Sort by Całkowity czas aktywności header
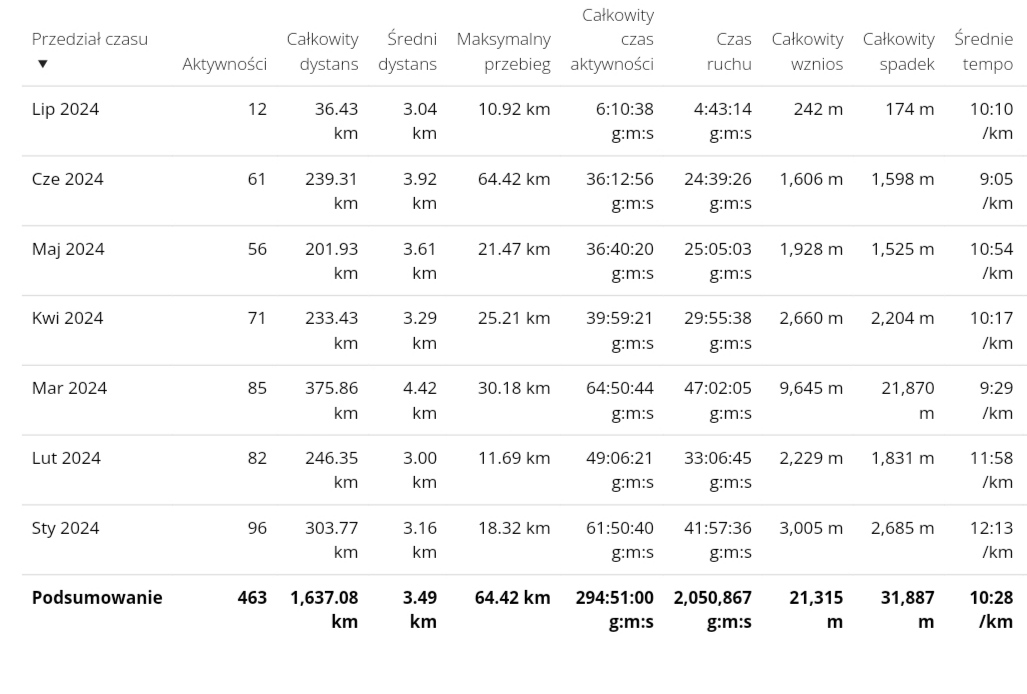Image resolution: width=1027 pixels, height=694 pixels. (612, 40)
